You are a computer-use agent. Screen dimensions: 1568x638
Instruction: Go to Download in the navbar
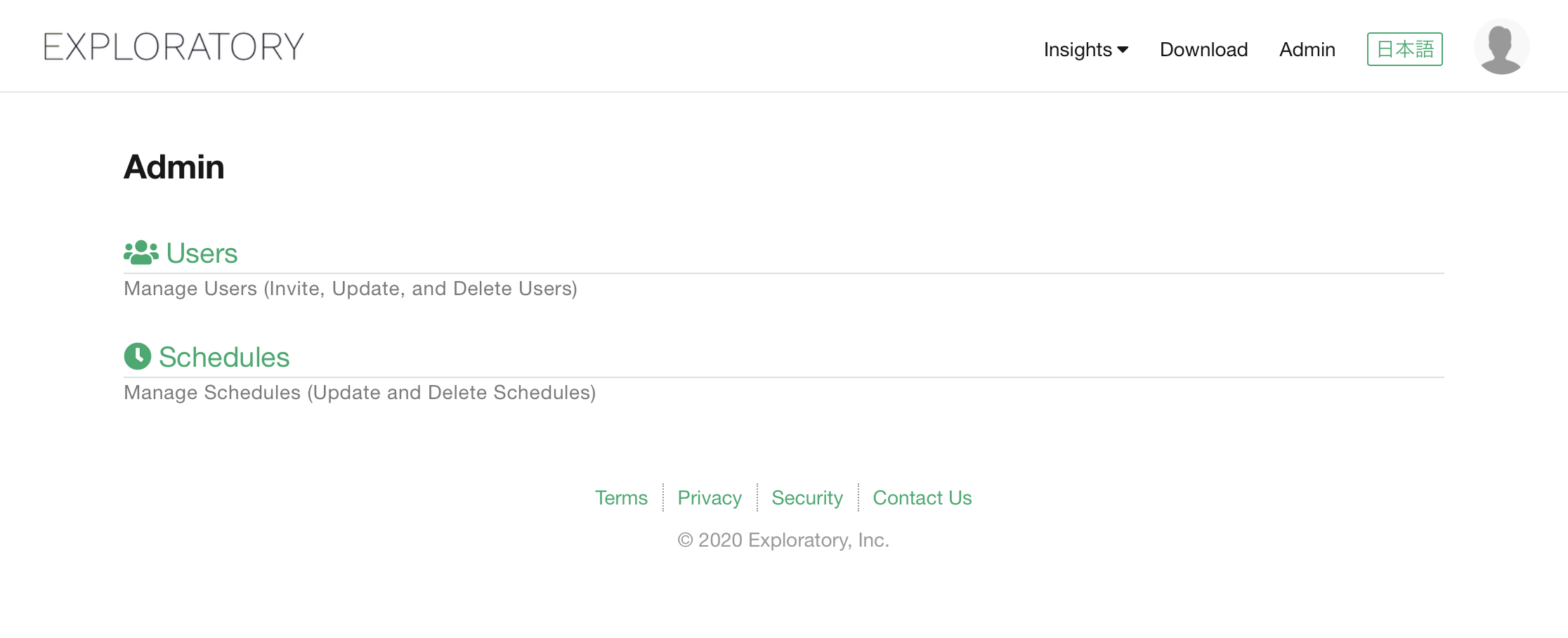point(1203,49)
